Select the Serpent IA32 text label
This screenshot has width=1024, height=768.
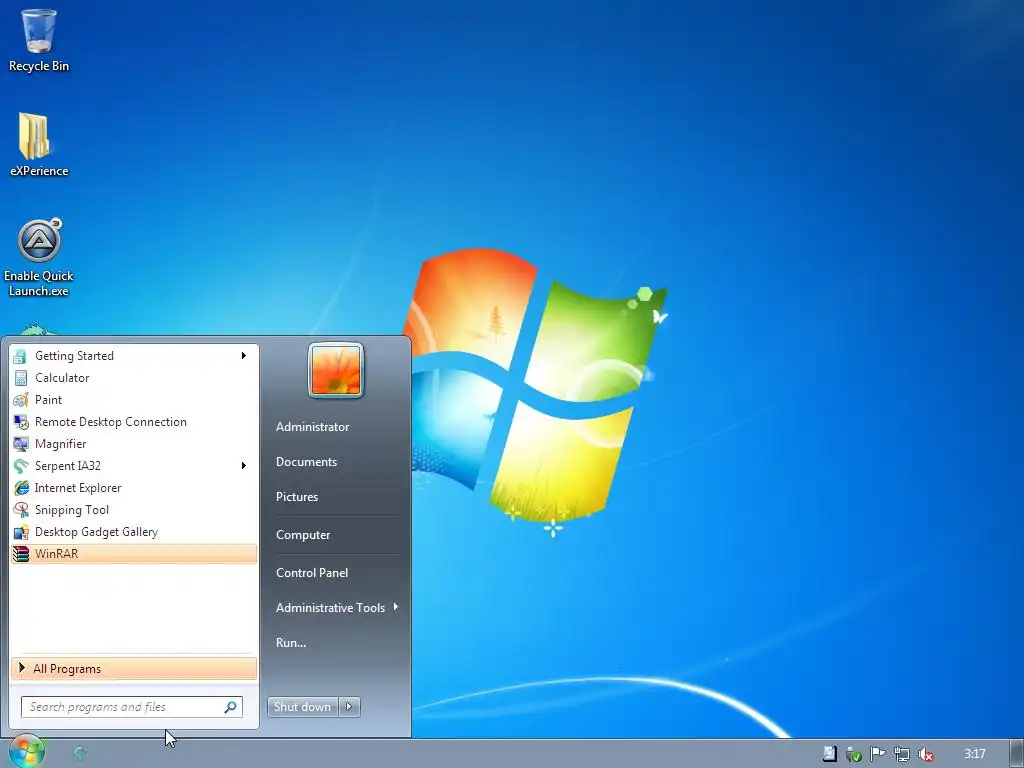click(x=68, y=466)
